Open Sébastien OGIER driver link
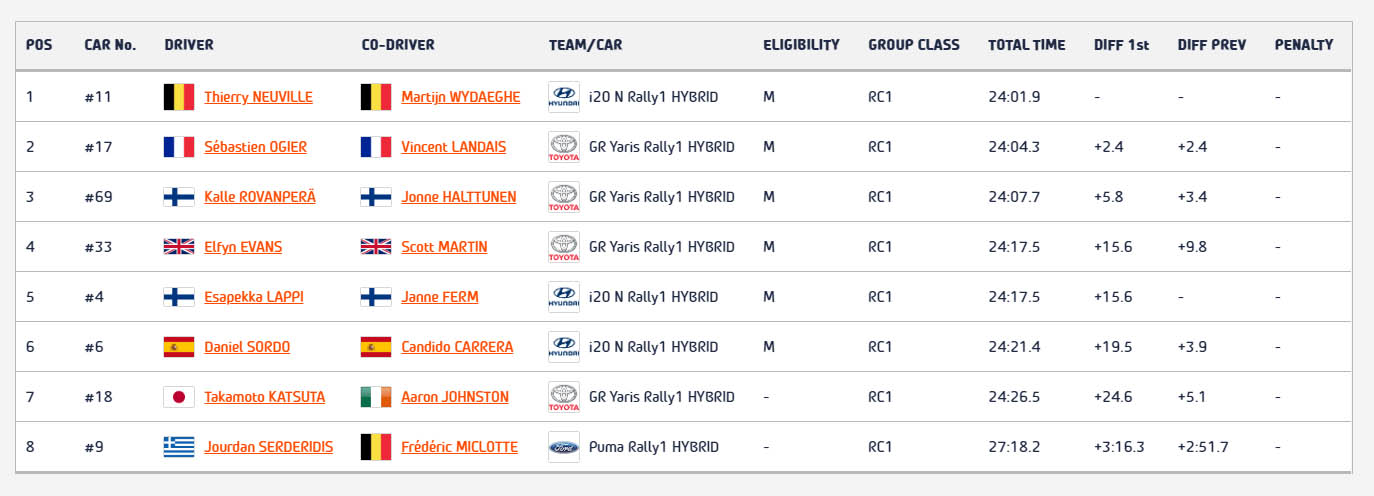1374x496 pixels. point(255,147)
